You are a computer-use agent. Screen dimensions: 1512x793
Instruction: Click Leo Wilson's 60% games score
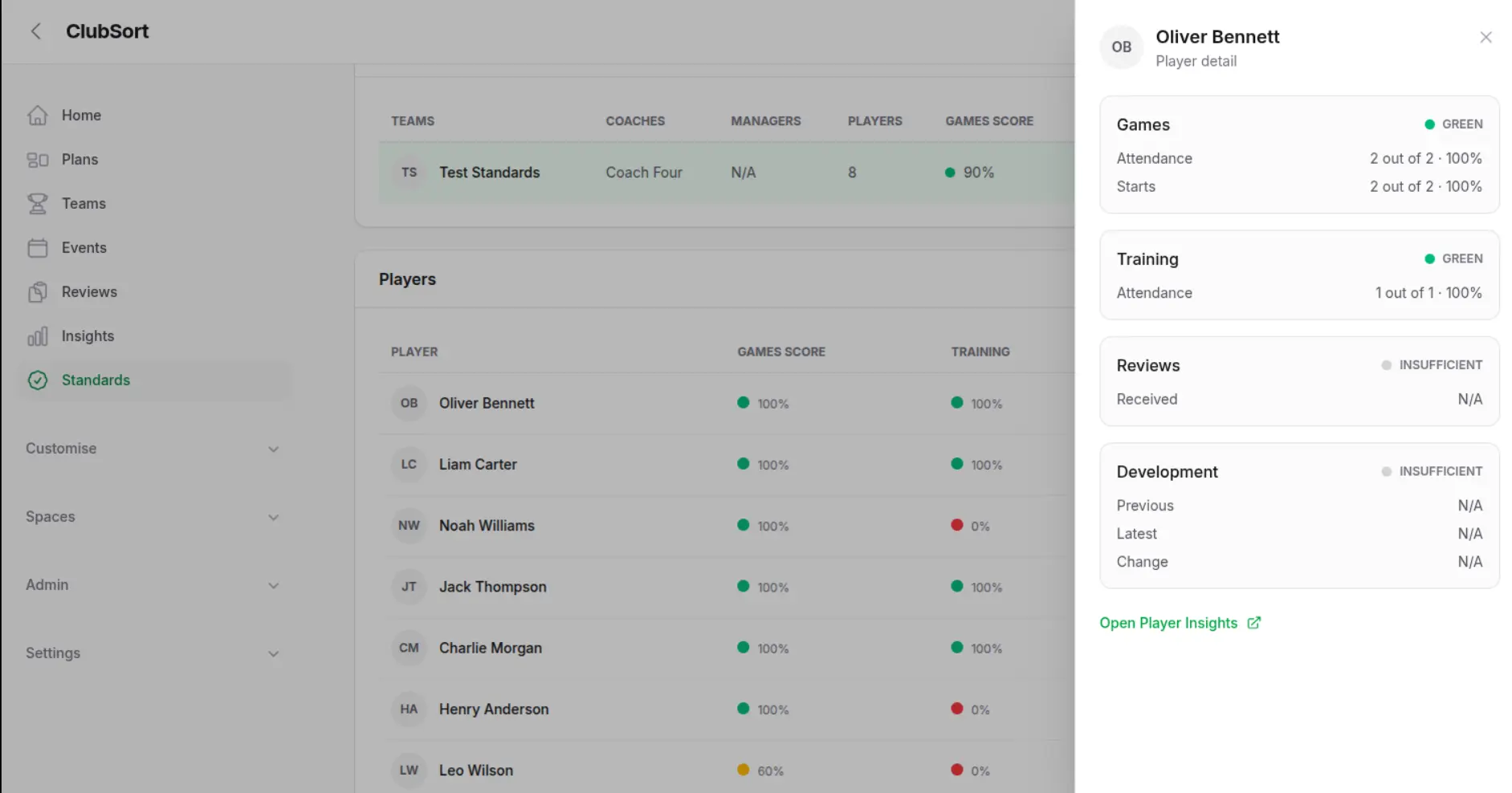click(x=760, y=771)
